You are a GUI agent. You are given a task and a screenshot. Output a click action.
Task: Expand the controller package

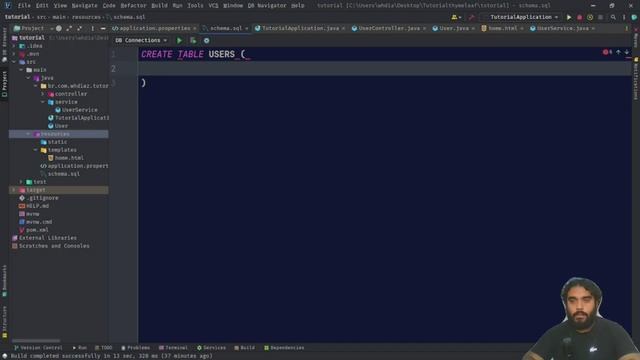pos(42,94)
